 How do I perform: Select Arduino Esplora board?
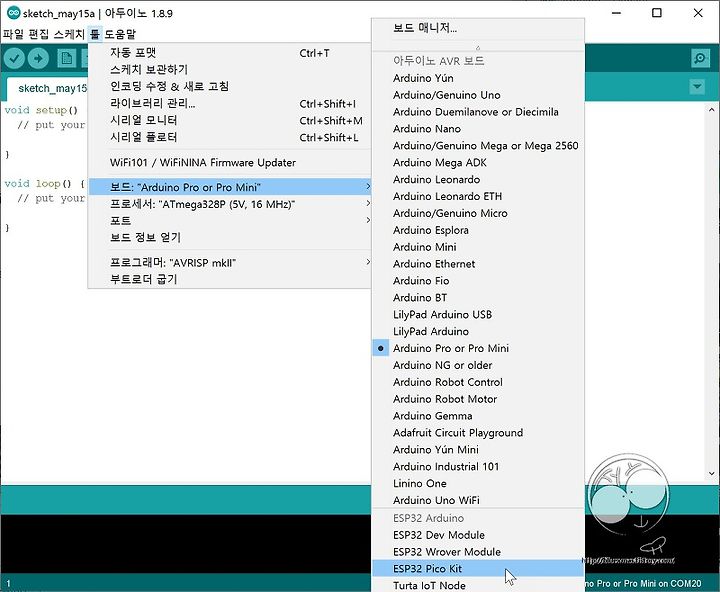click(478, 230)
